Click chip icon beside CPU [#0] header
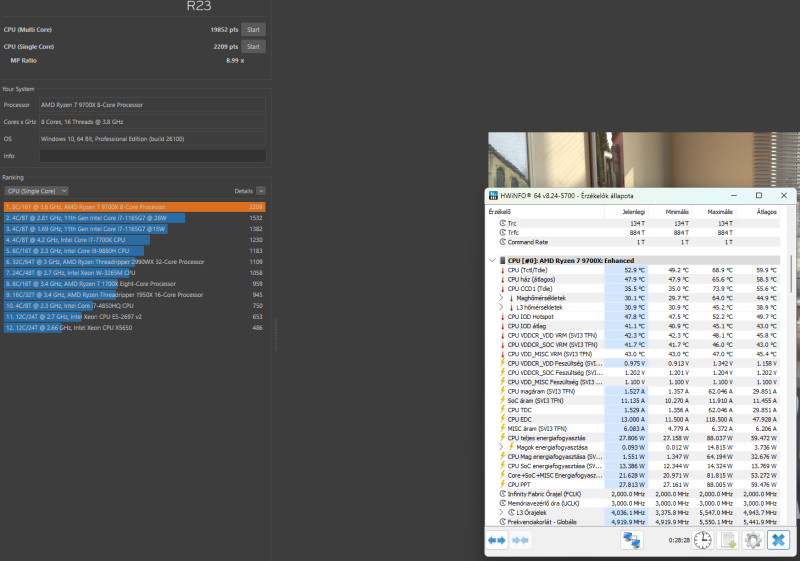This screenshot has width=800, height=561. coord(503,261)
